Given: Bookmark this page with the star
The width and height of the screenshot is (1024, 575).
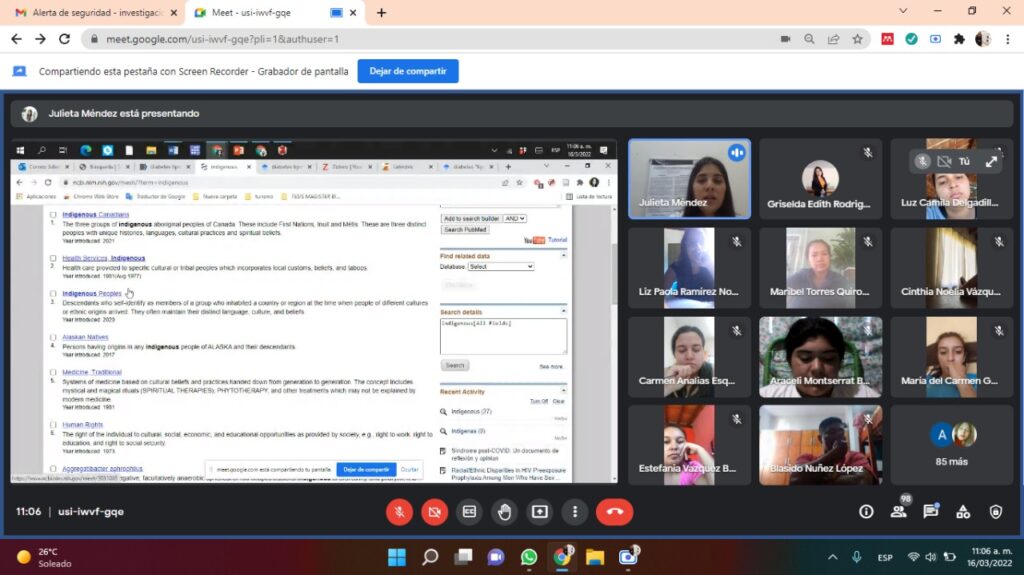Looking at the screenshot, I should point(857,39).
